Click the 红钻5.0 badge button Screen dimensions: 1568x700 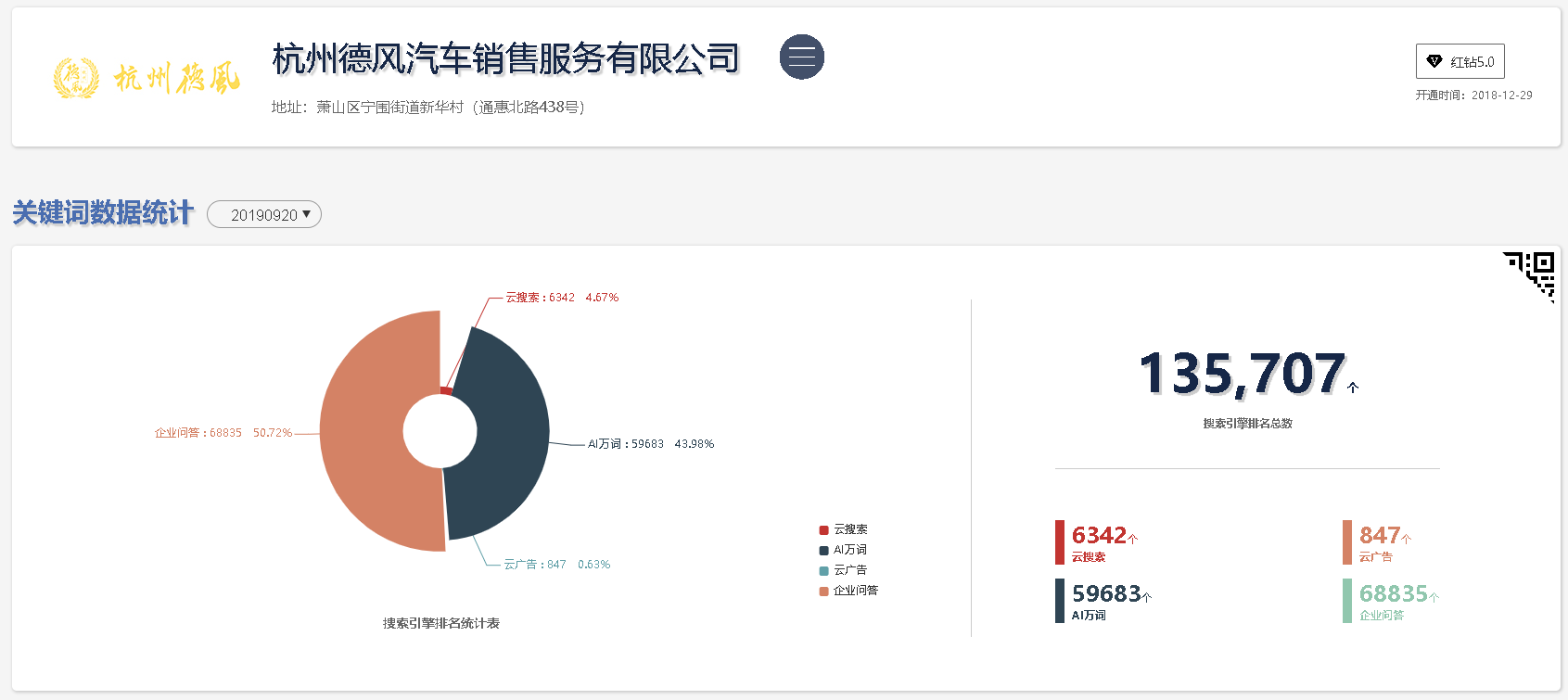pyautogui.click(x=1460, y=61)
